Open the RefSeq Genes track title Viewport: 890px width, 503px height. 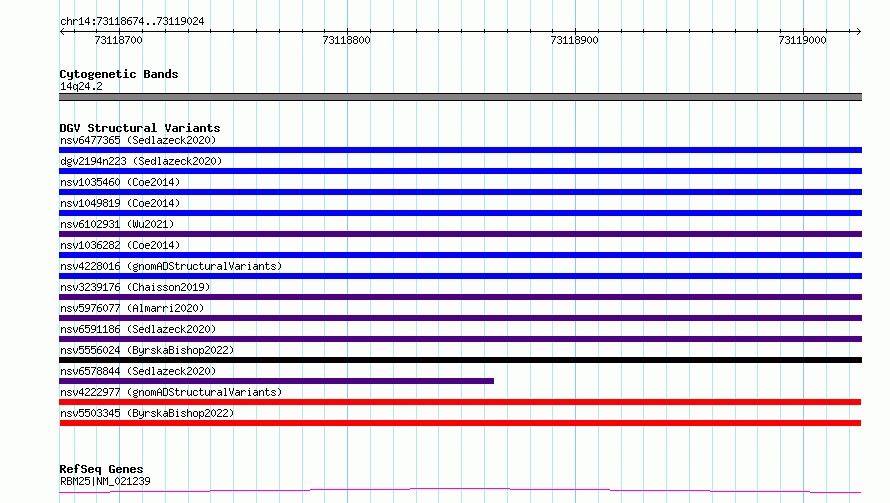101,469
